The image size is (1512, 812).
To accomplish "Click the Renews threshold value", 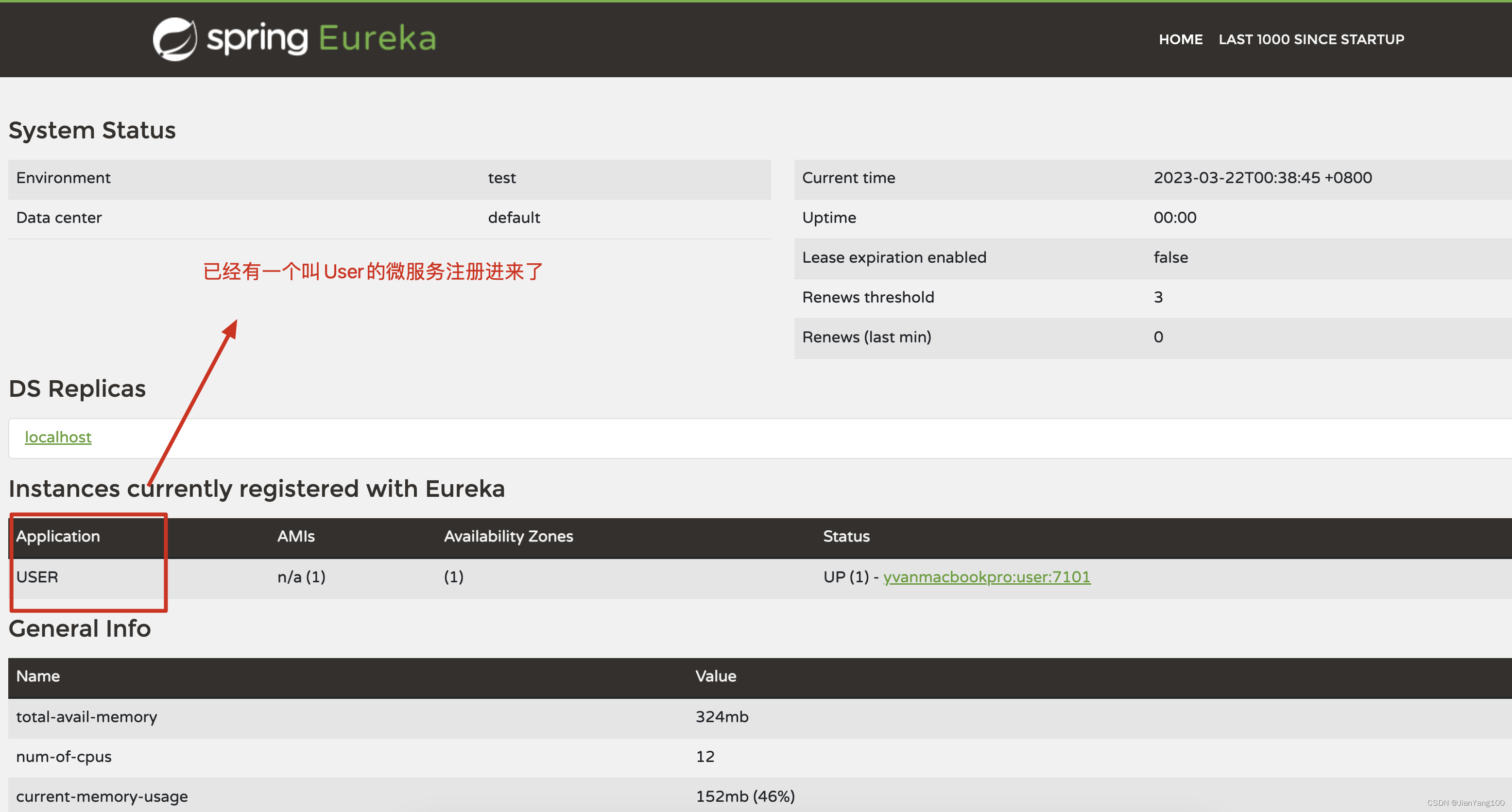I will [x=1158, y=297].
